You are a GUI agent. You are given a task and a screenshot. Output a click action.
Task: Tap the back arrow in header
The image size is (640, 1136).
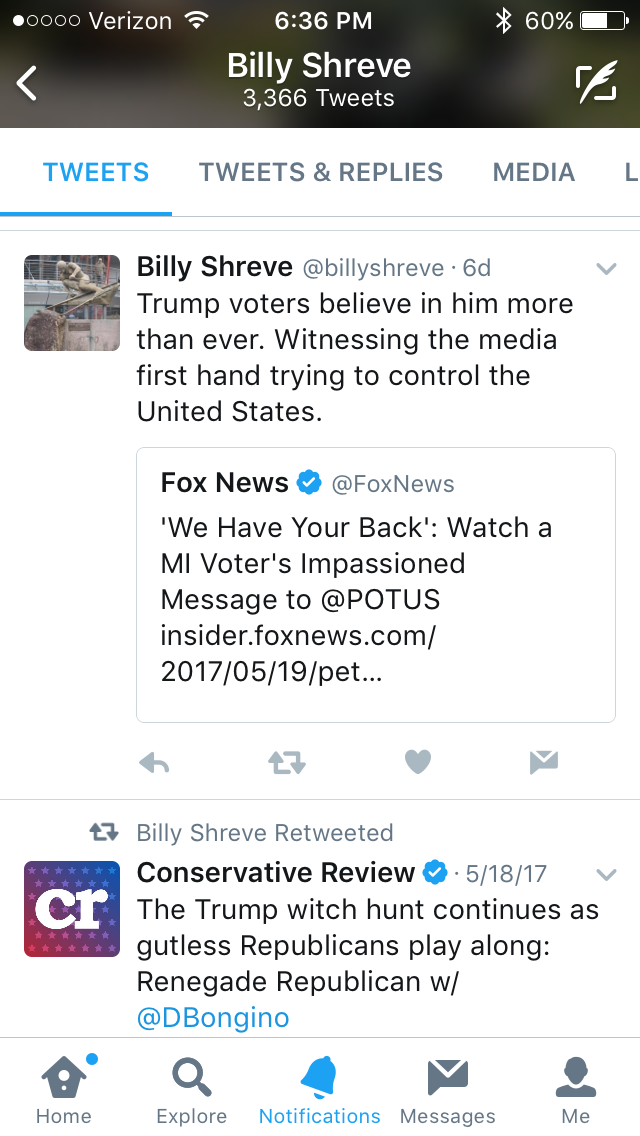pyautogui.click(x=28, y=83)
